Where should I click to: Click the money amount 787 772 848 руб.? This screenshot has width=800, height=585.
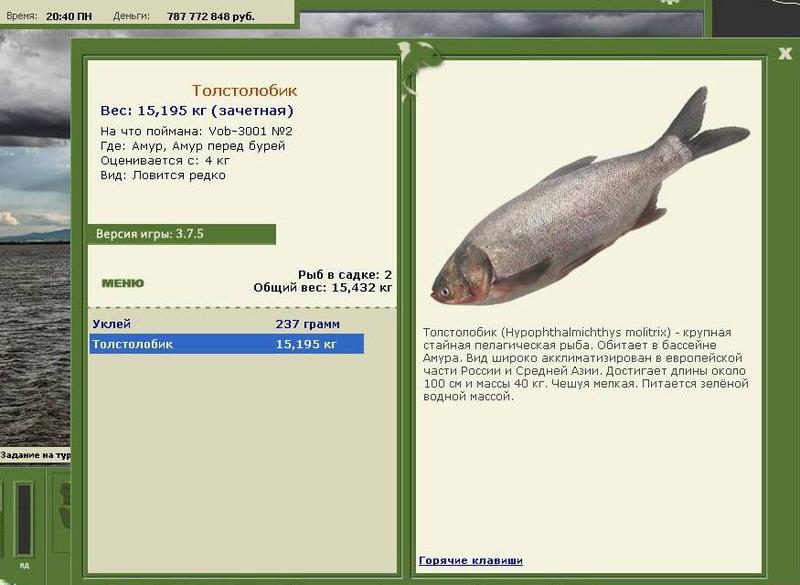(211, 16)
